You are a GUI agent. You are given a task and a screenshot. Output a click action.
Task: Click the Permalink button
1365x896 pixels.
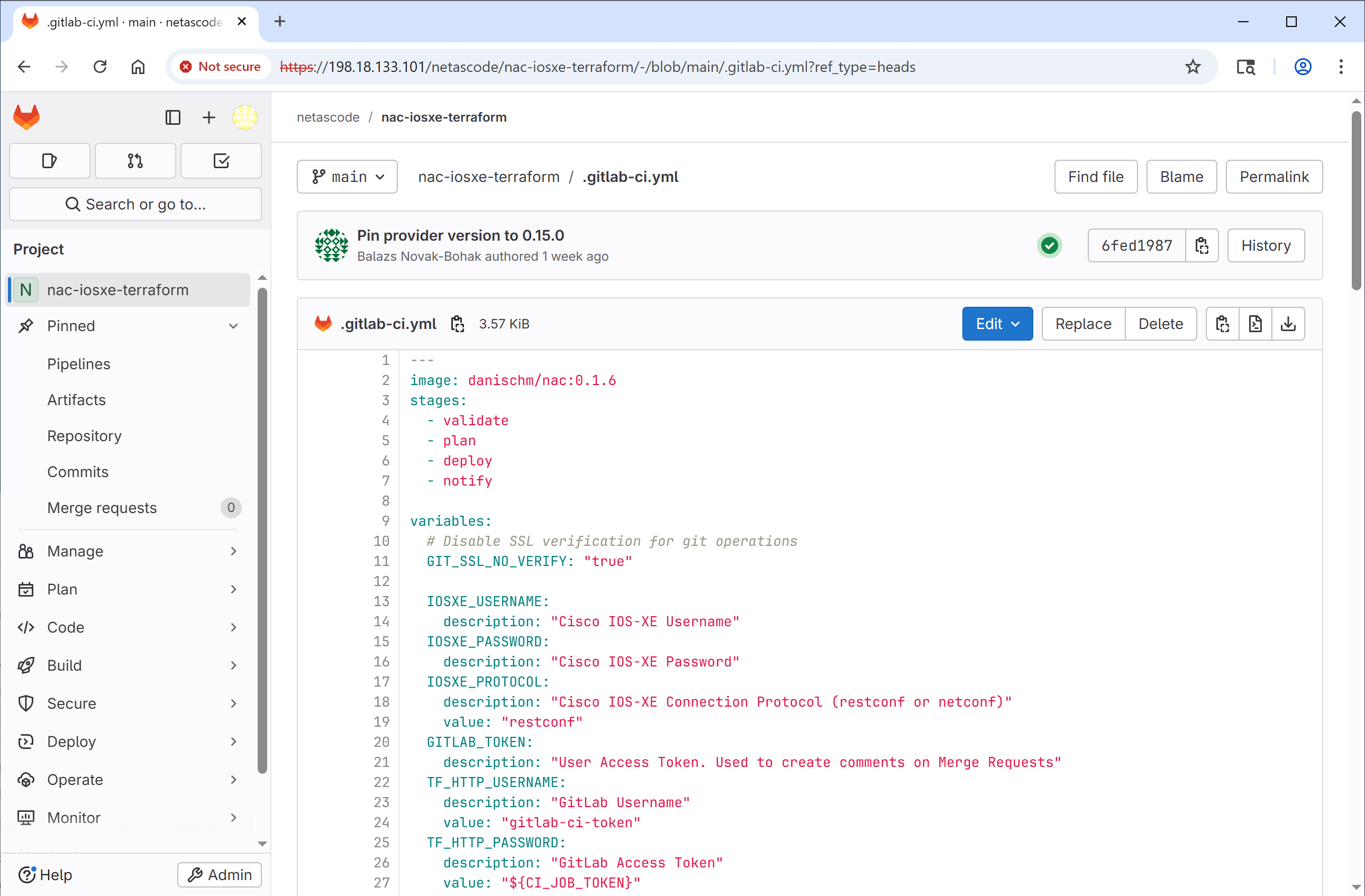click(1274, 177)
